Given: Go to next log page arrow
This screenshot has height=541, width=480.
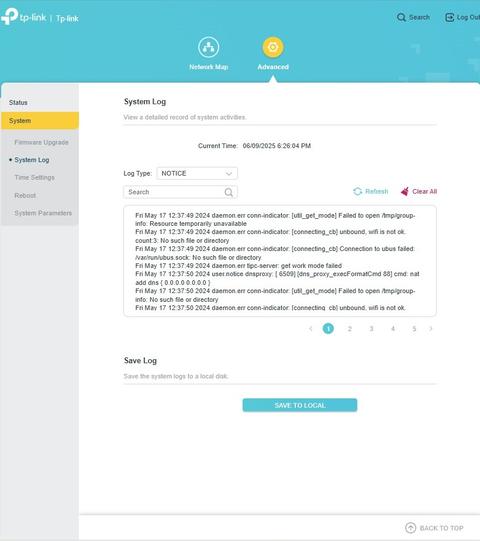Looking at the screenshot, I should pos(431,329).
